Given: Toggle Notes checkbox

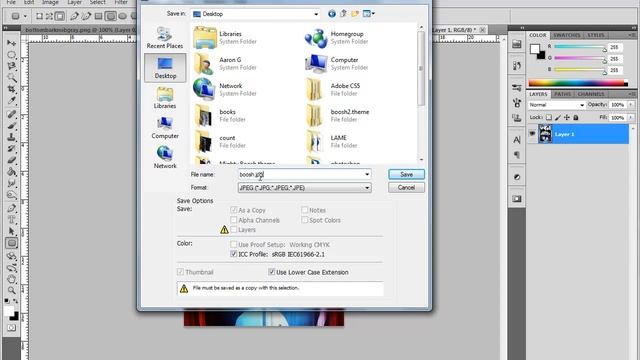Looking at the screenshot, I should [x=304, y=210].
